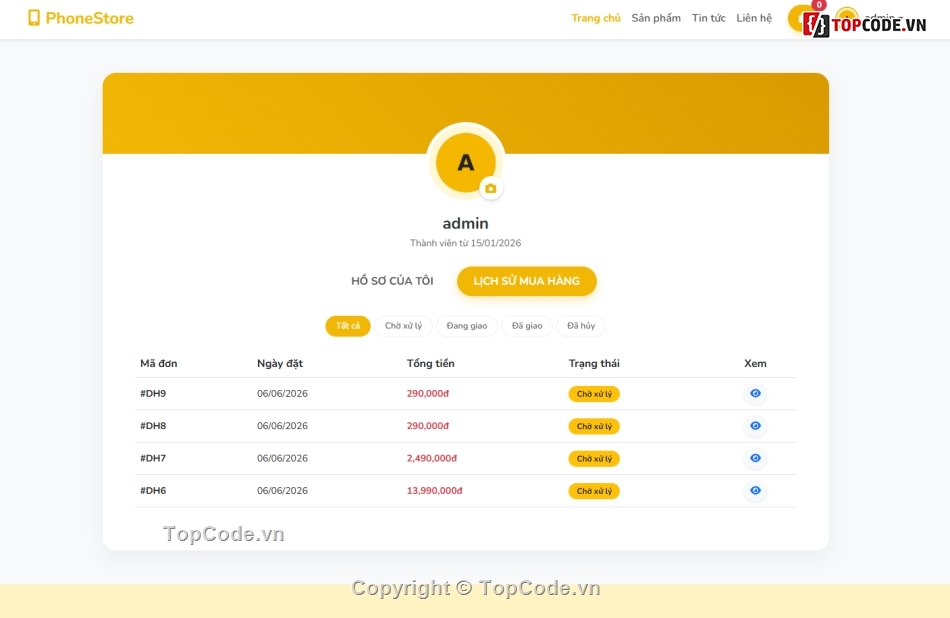View order #DH9 via eye icon

755,393
